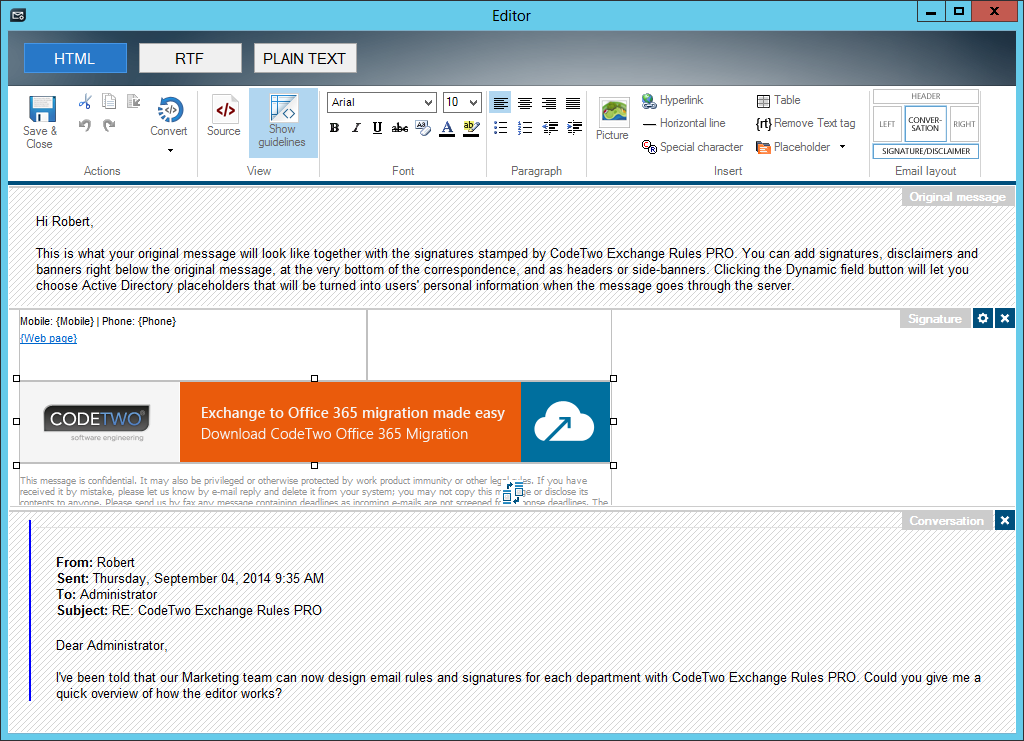Switch to the PLAIN TEXT tab

click(305, 58)
